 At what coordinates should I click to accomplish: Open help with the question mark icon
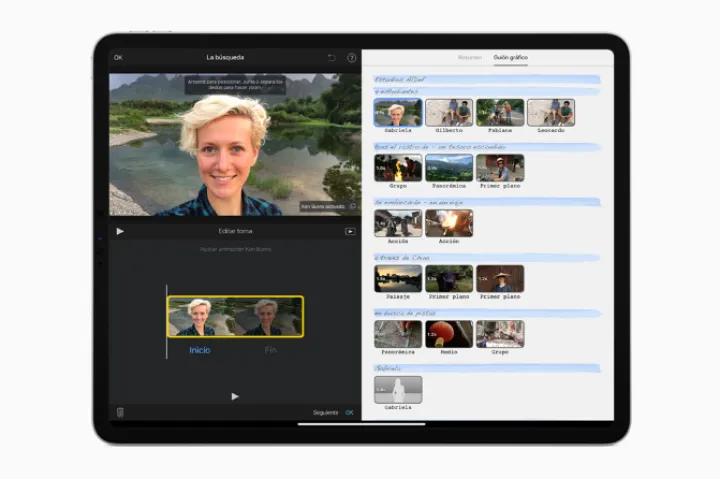[x=351, y=58]
